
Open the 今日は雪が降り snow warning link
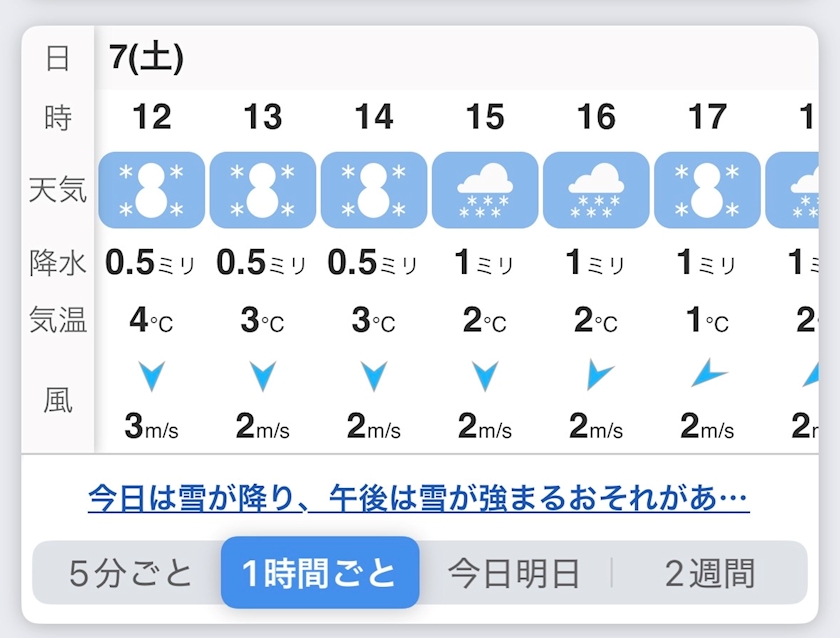point(418,497)
